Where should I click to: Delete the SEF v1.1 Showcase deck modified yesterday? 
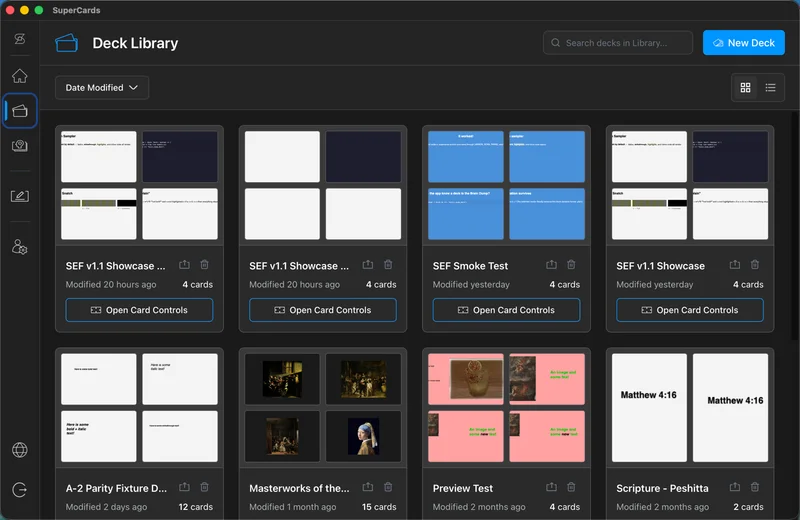pyautogui.click(x=755, y=264)
